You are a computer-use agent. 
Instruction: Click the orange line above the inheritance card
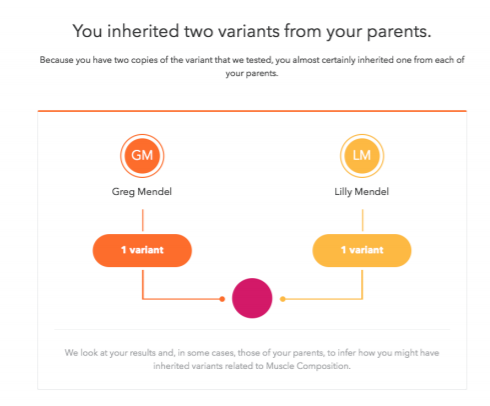pyautogui.click(x=252, y=111)
